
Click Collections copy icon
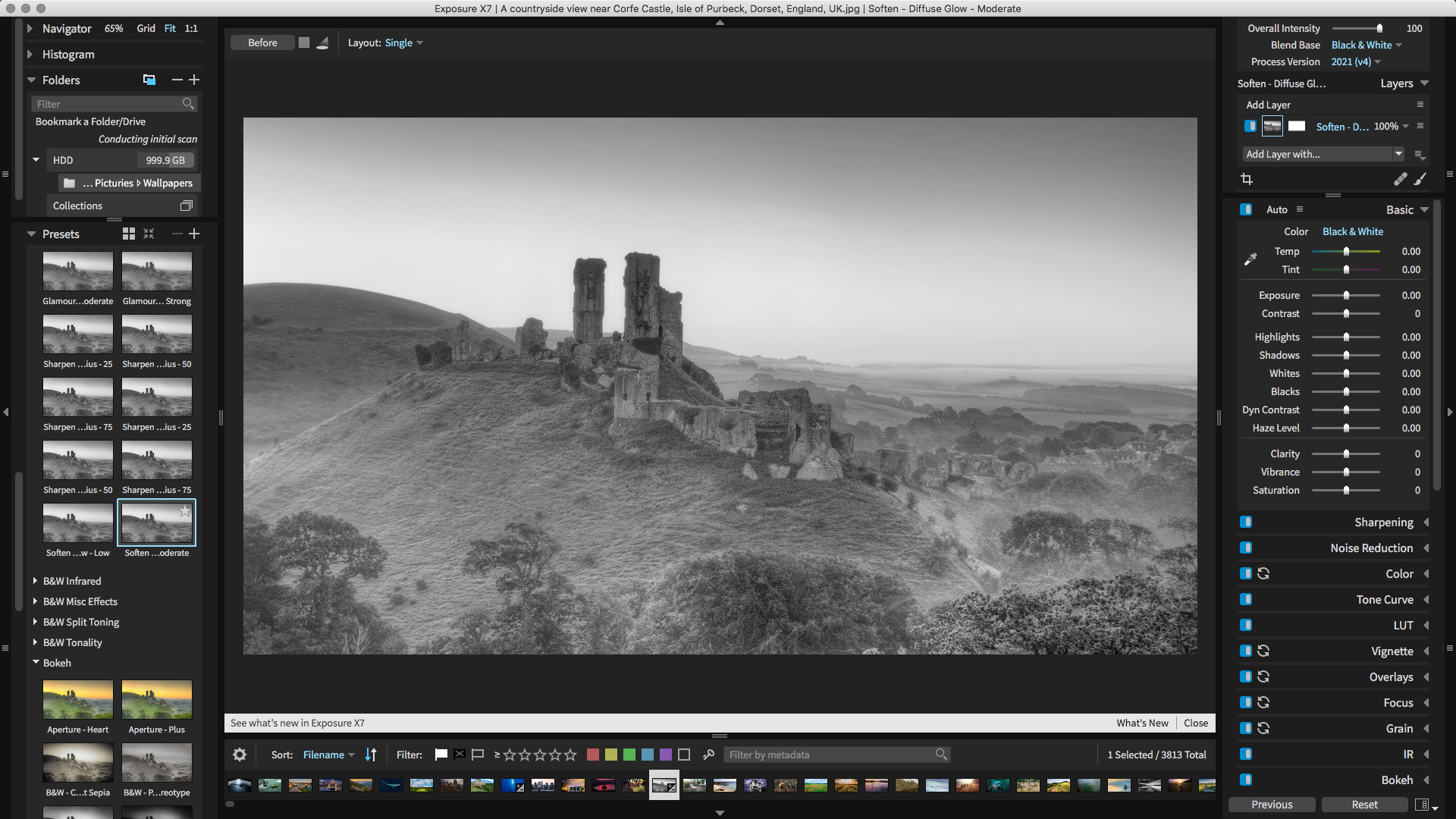(x=186, y=206)
